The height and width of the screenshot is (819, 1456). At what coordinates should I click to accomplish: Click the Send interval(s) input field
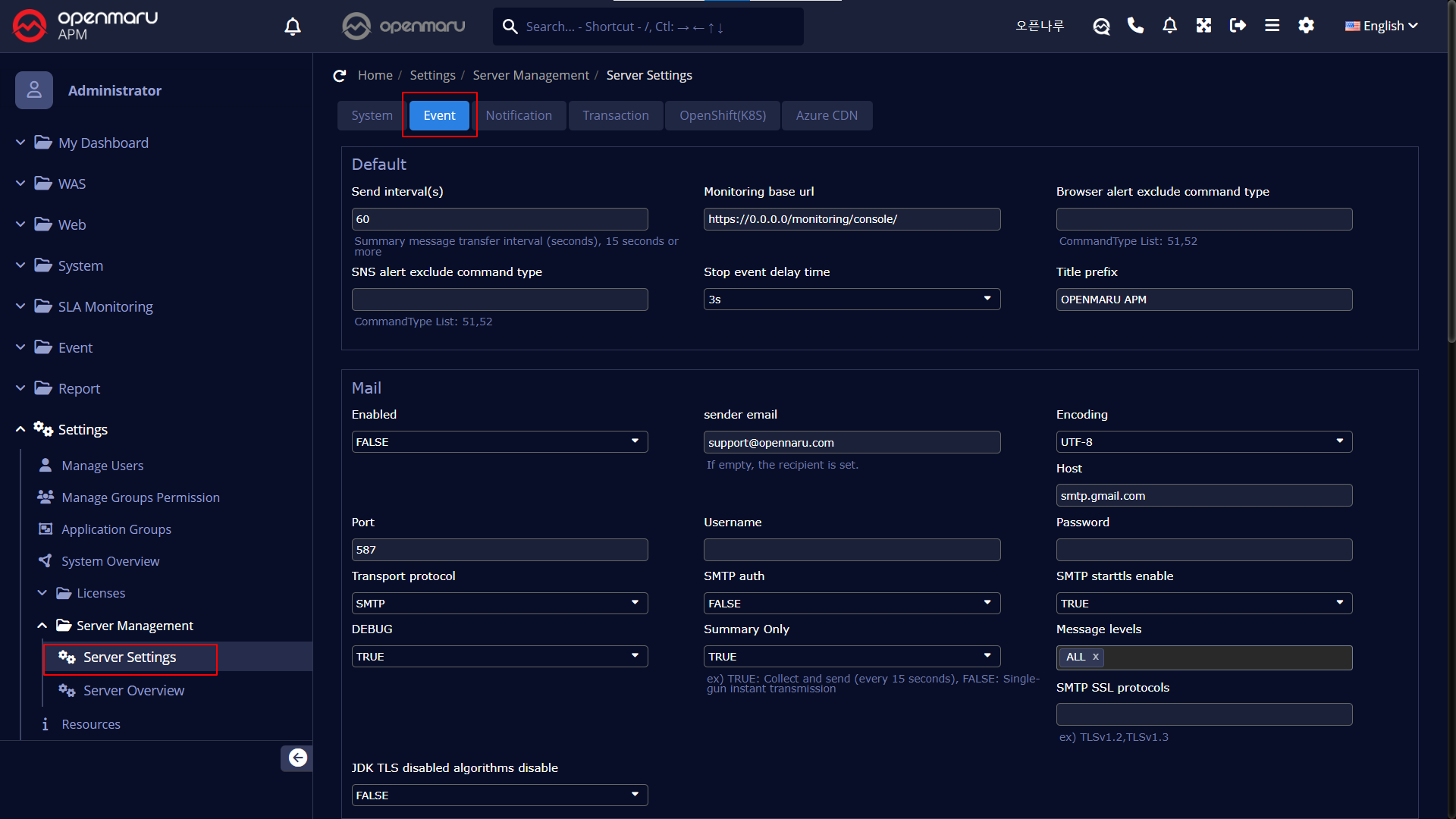coord(499,219)
